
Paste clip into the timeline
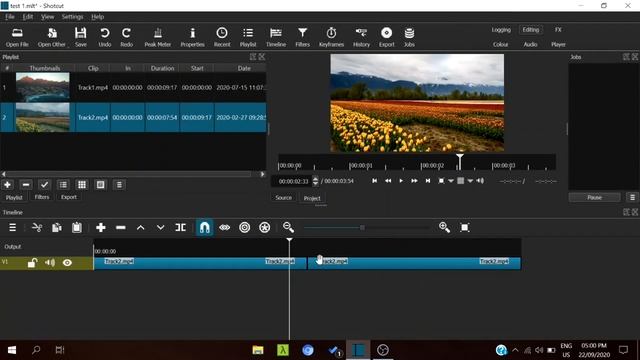pos(77,227)
